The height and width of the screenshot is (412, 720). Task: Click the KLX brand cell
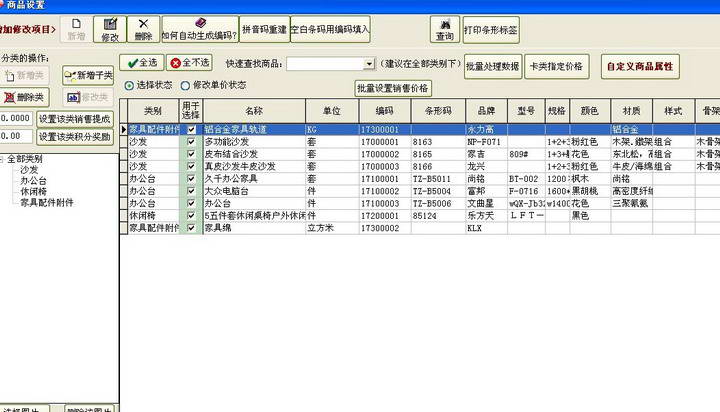pyautogui.click(x=486, y=228)
